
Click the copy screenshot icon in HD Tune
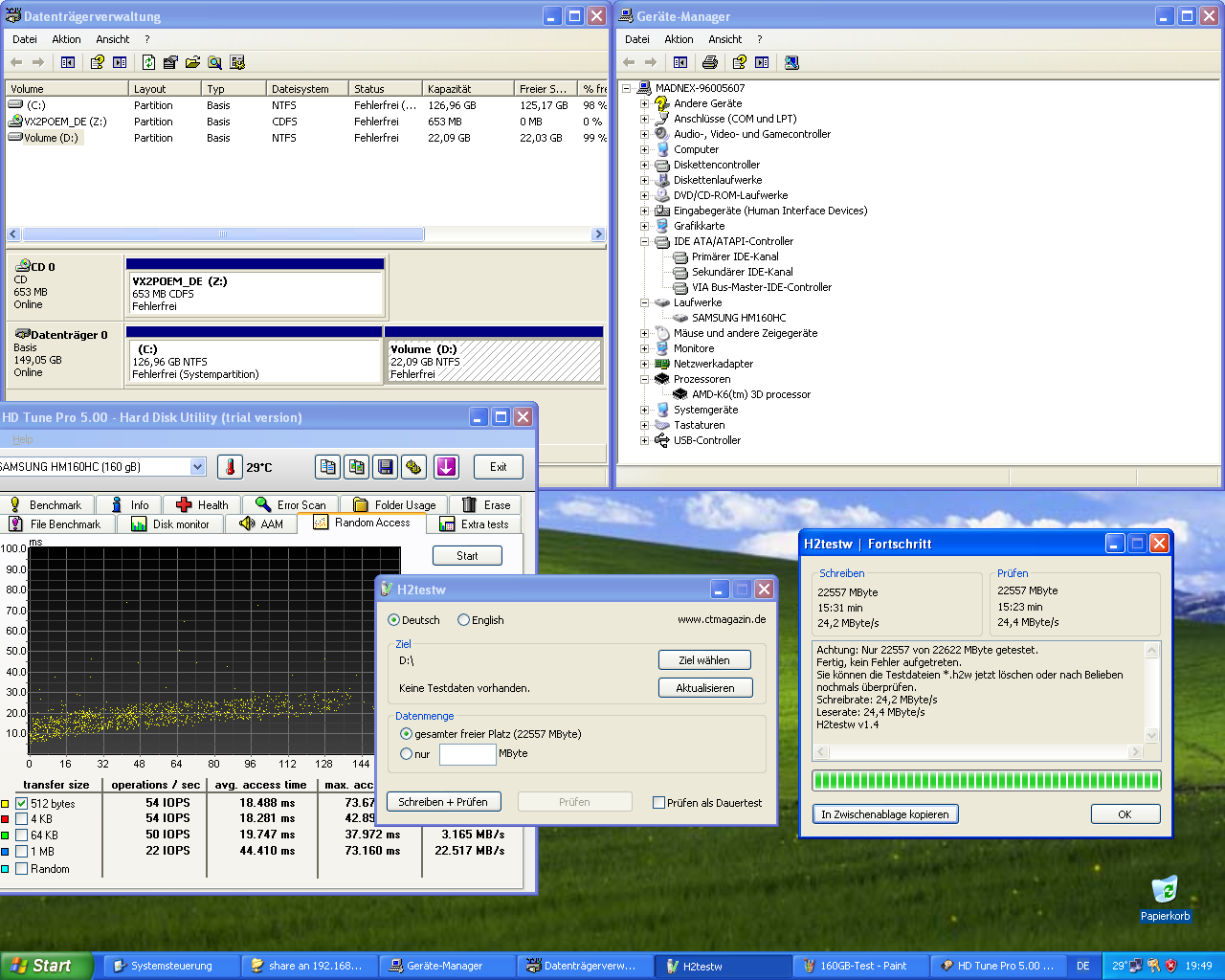357,467
